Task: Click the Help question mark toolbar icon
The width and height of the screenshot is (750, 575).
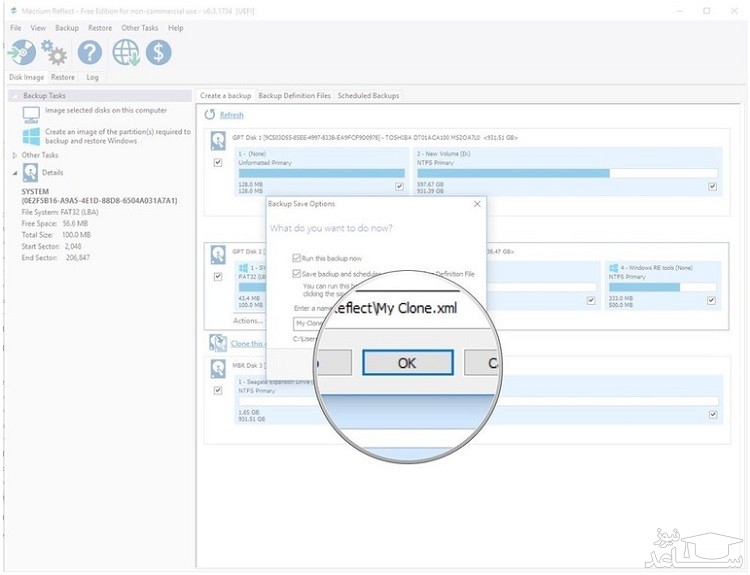Action: 90,52
